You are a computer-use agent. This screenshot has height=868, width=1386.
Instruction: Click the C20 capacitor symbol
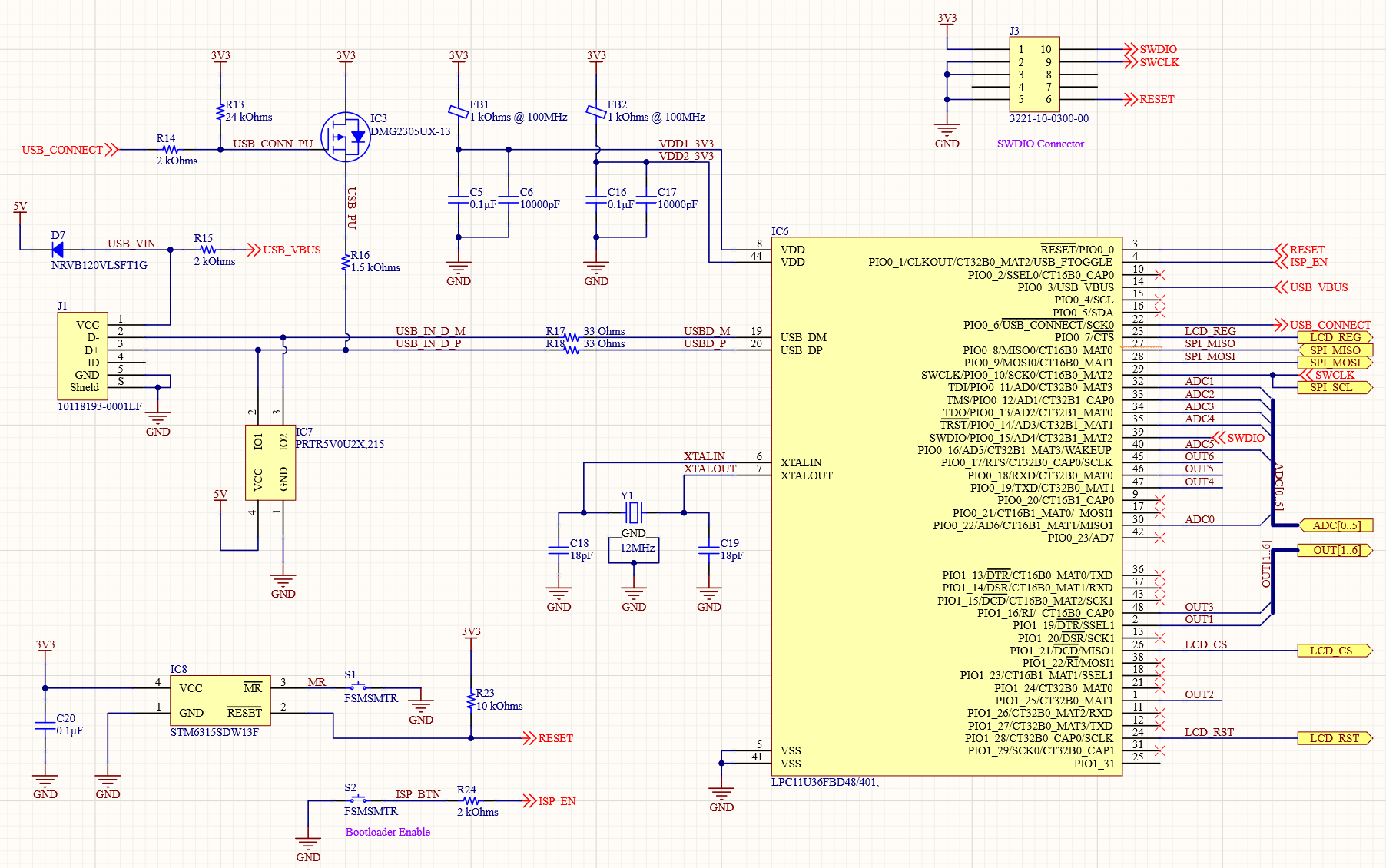[x=45, y=725]
